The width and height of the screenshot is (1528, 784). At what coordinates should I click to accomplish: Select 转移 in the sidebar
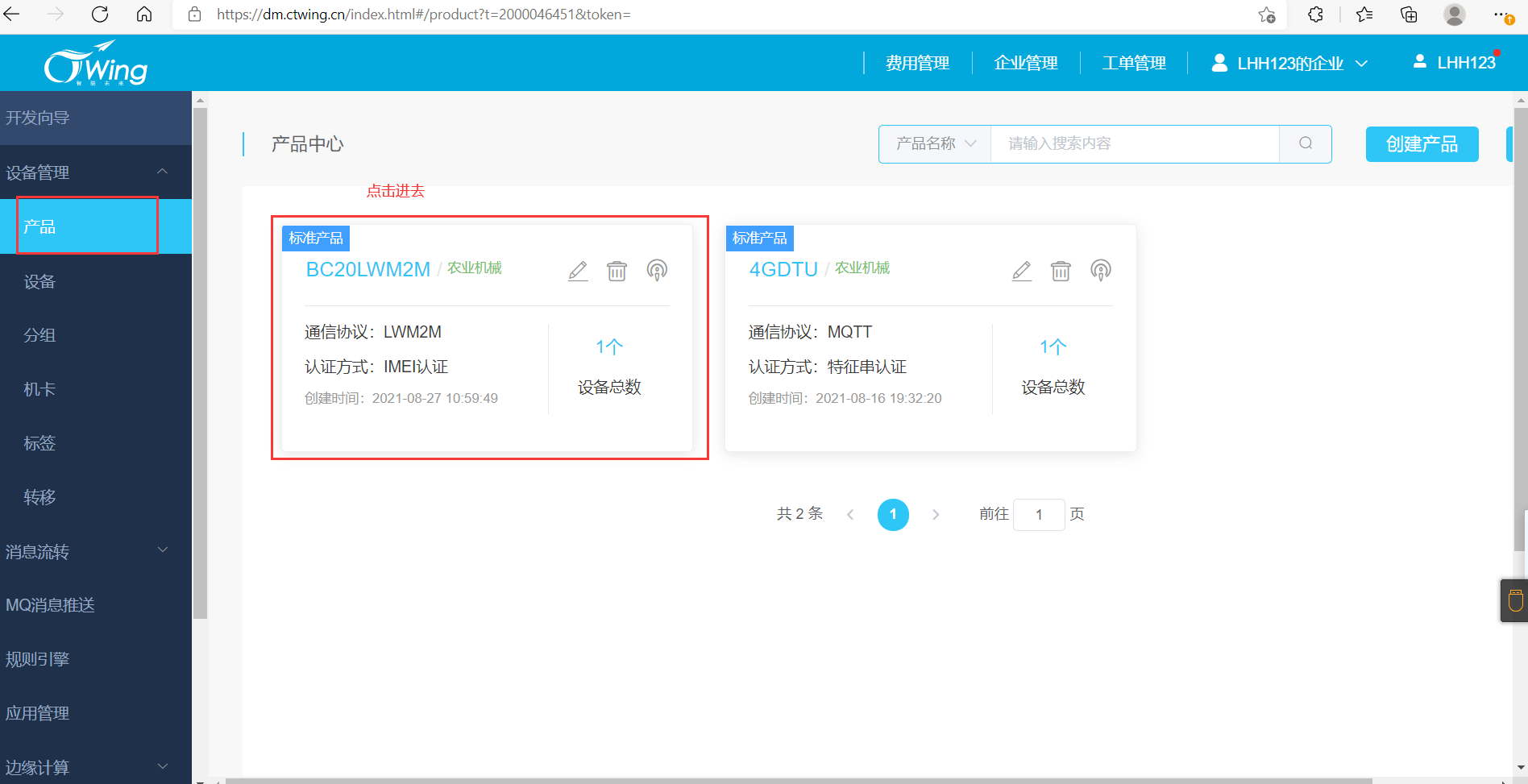pos(96,497)
